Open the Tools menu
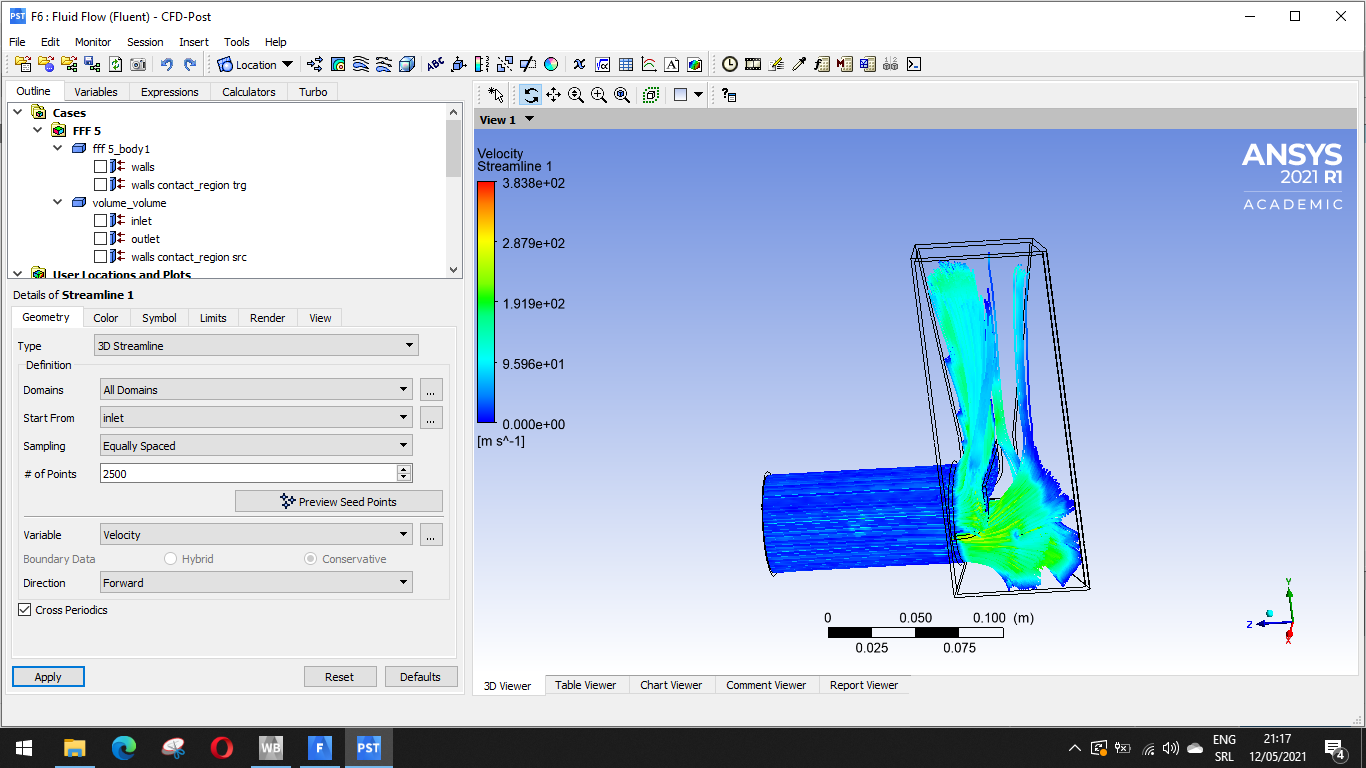Image resolution: width=1366 pixels, height=768 pixels. click(237, 42)
